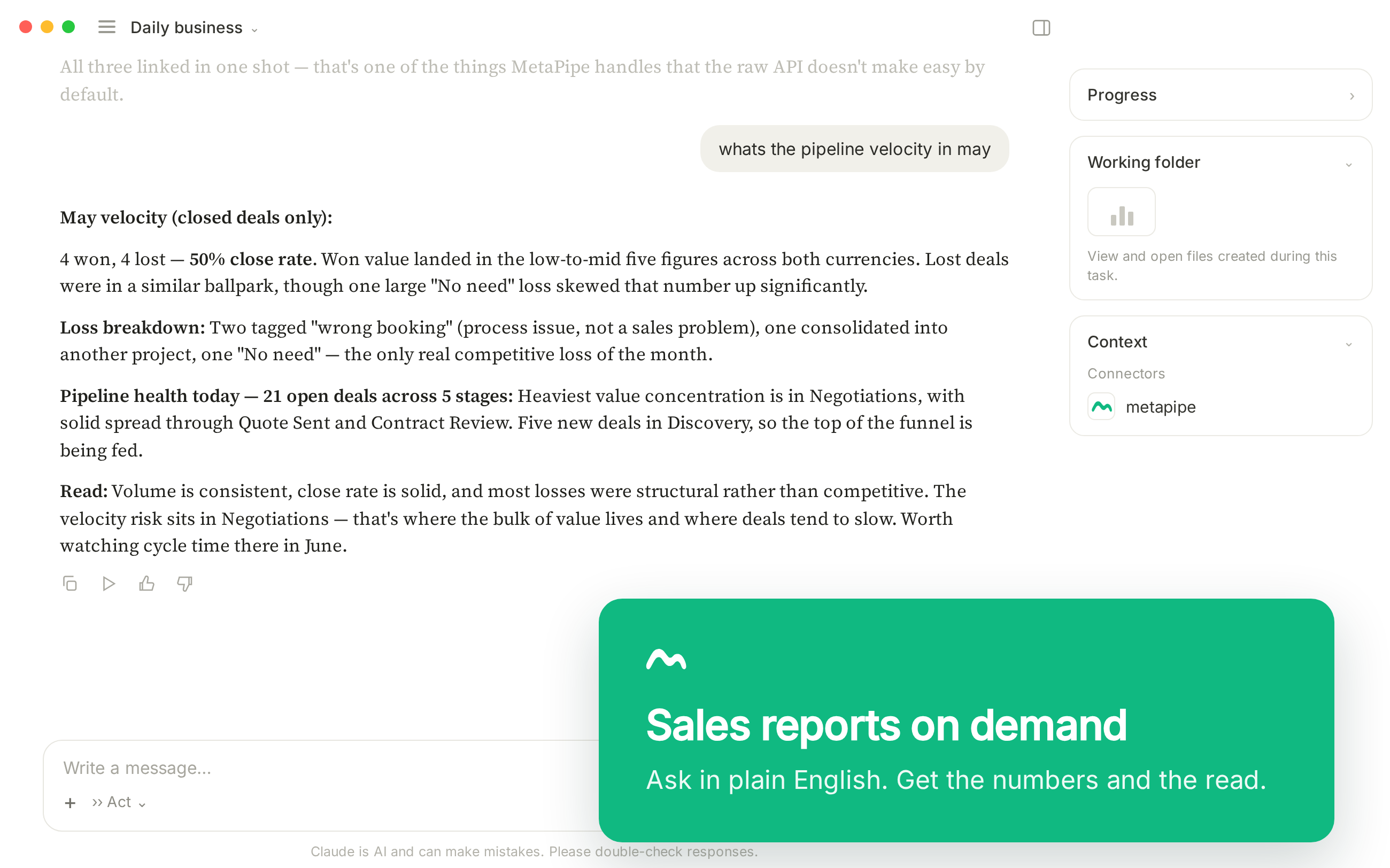
Task: Open the Act mode dropdown
Action: pyautogui.click(x=119, y=803)
